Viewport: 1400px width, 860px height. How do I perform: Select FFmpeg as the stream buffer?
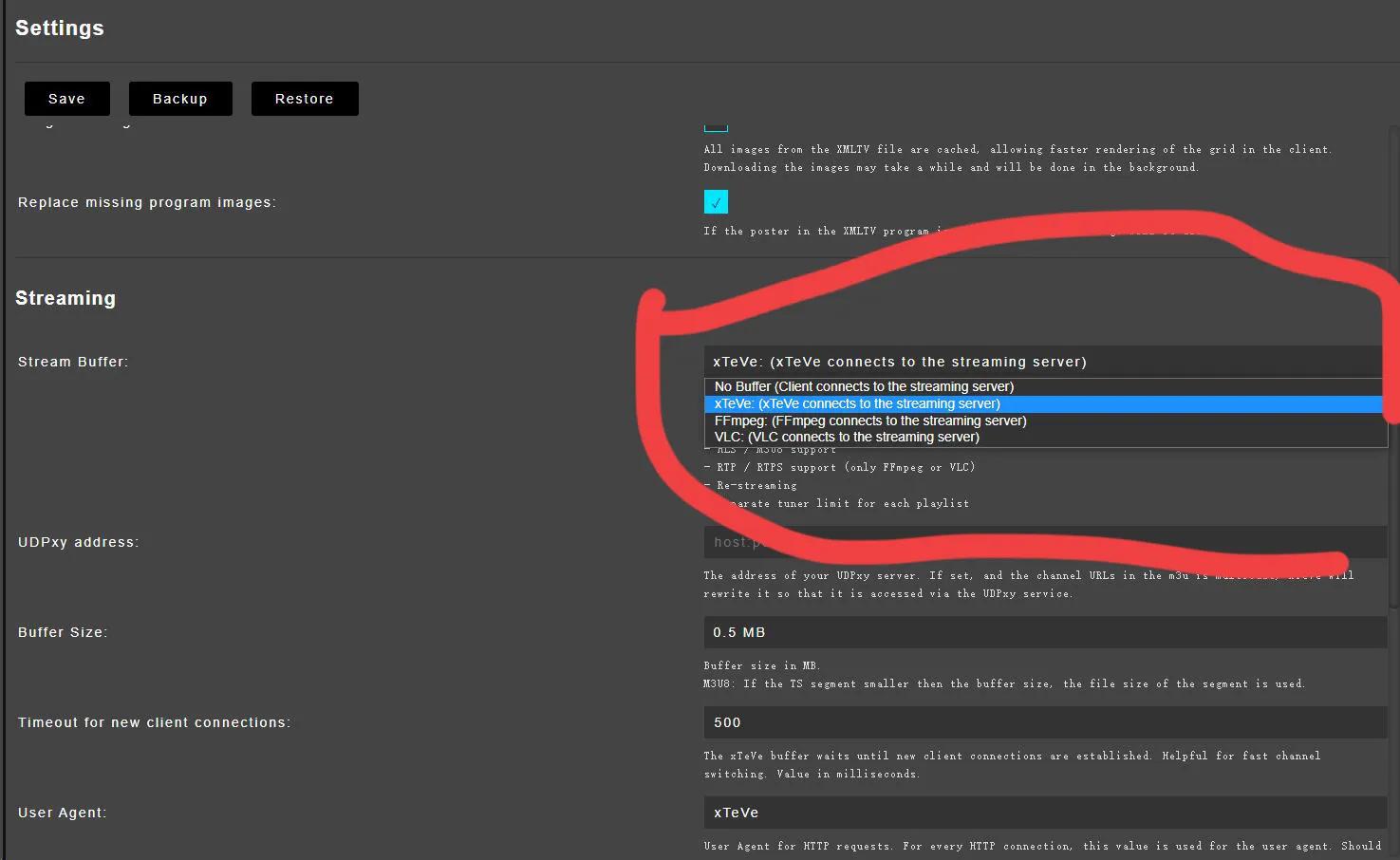(x=870, y=421)
